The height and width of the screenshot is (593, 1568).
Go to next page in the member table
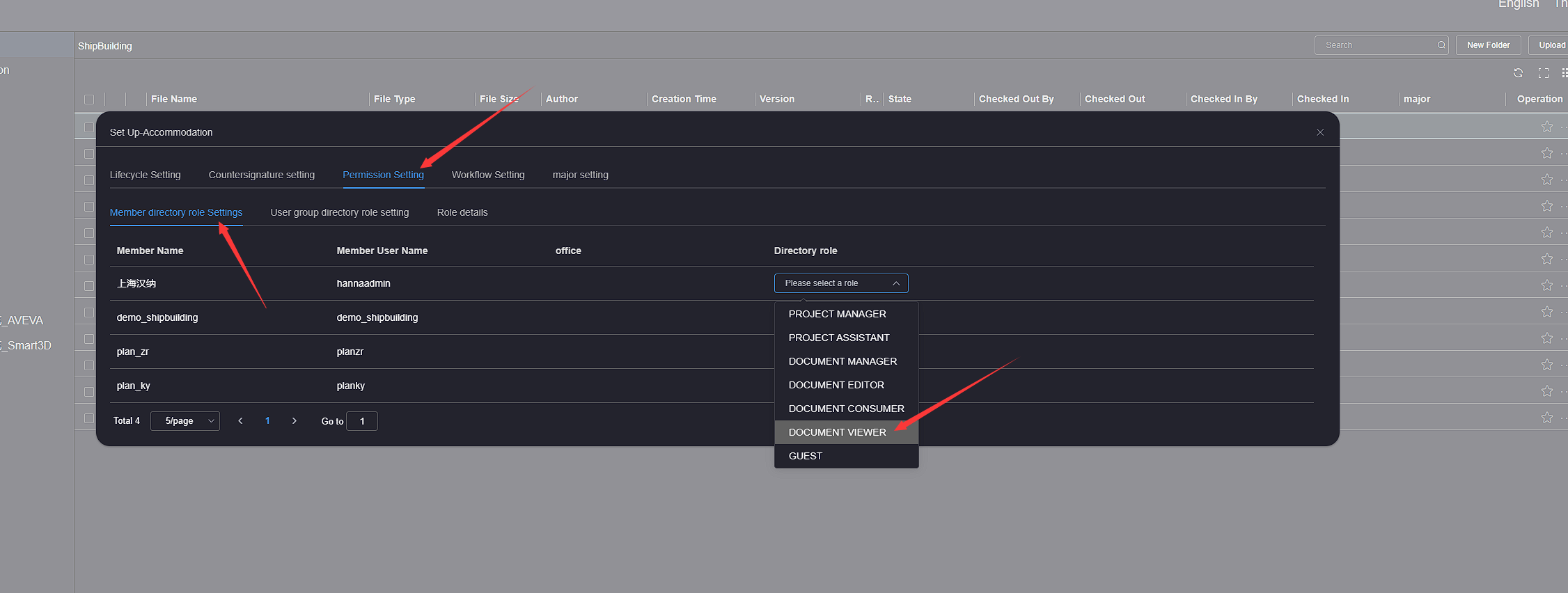click(295, 421)
